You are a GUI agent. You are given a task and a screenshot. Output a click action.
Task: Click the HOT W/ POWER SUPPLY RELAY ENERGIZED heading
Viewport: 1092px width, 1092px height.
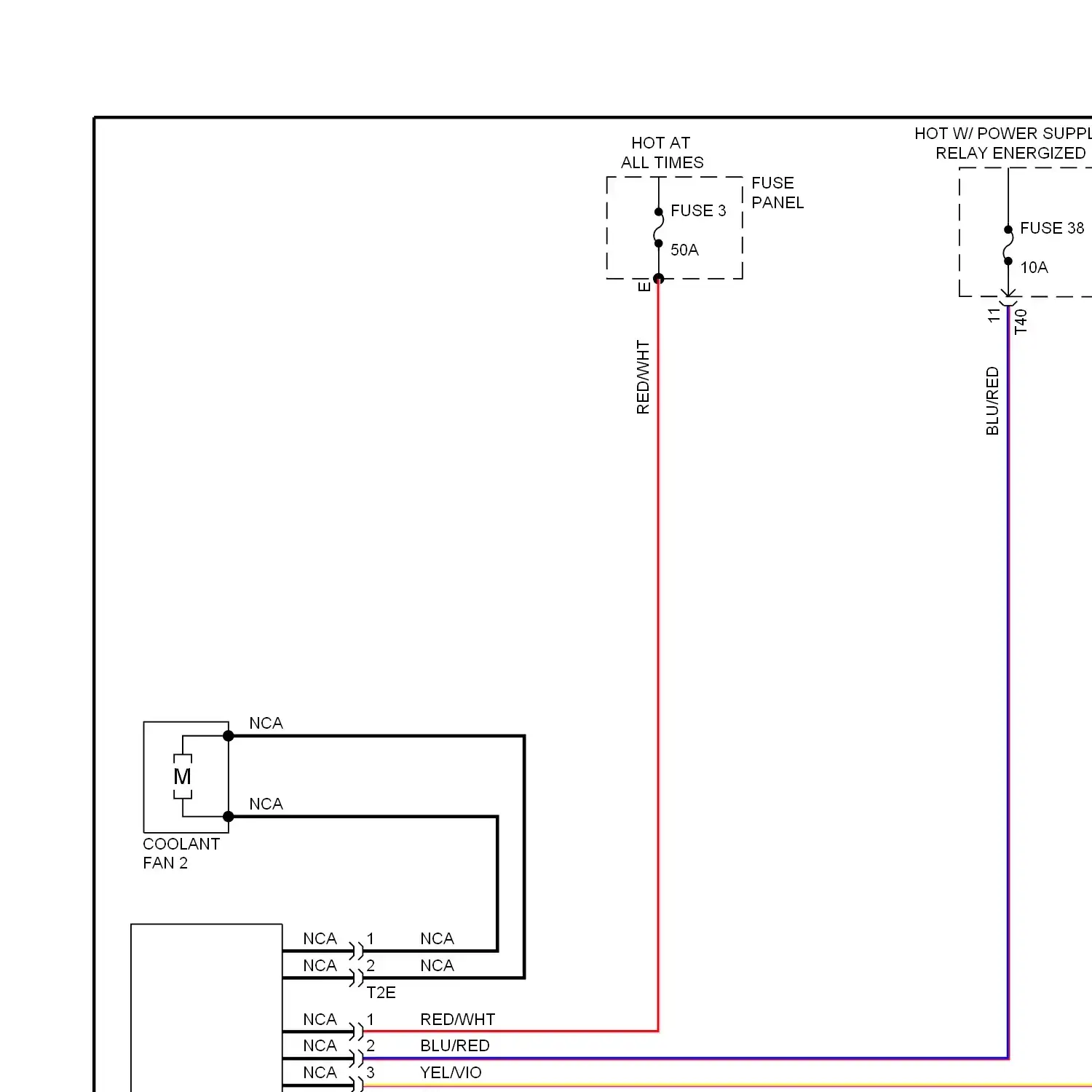[1005, 143]
